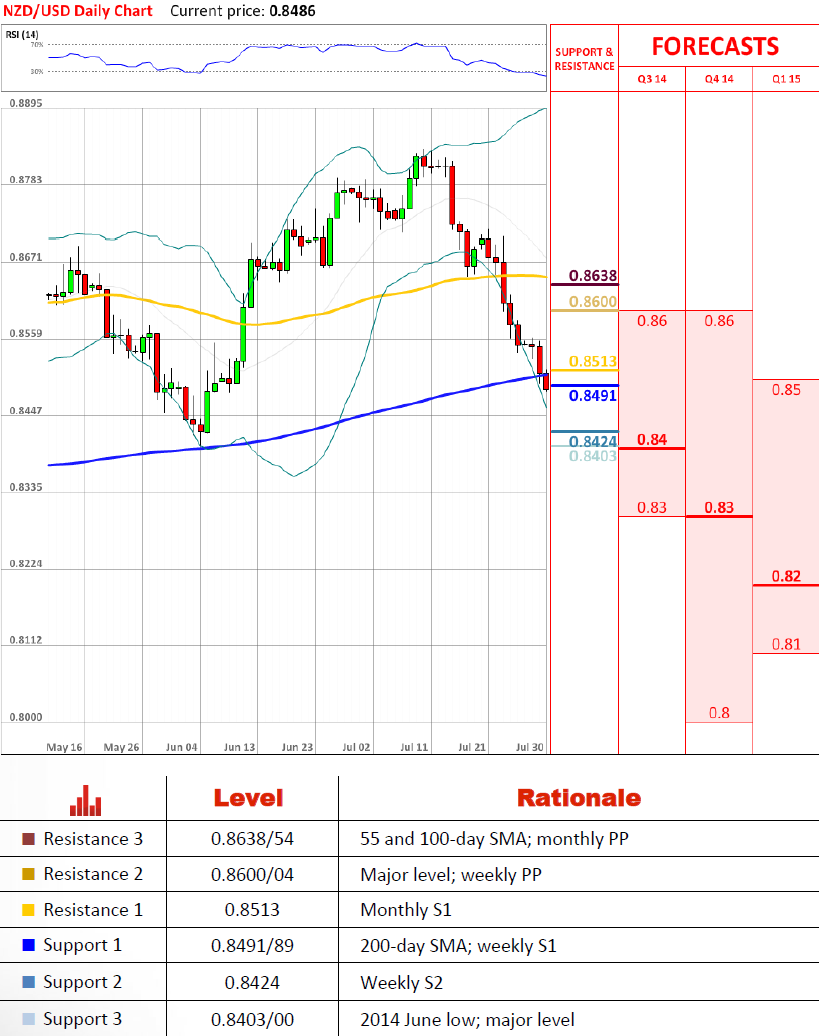This screenshot has height=1036, width=819.
Task: Click the Q4 14 lowest forecast 0.8
Action: [719, 713]
